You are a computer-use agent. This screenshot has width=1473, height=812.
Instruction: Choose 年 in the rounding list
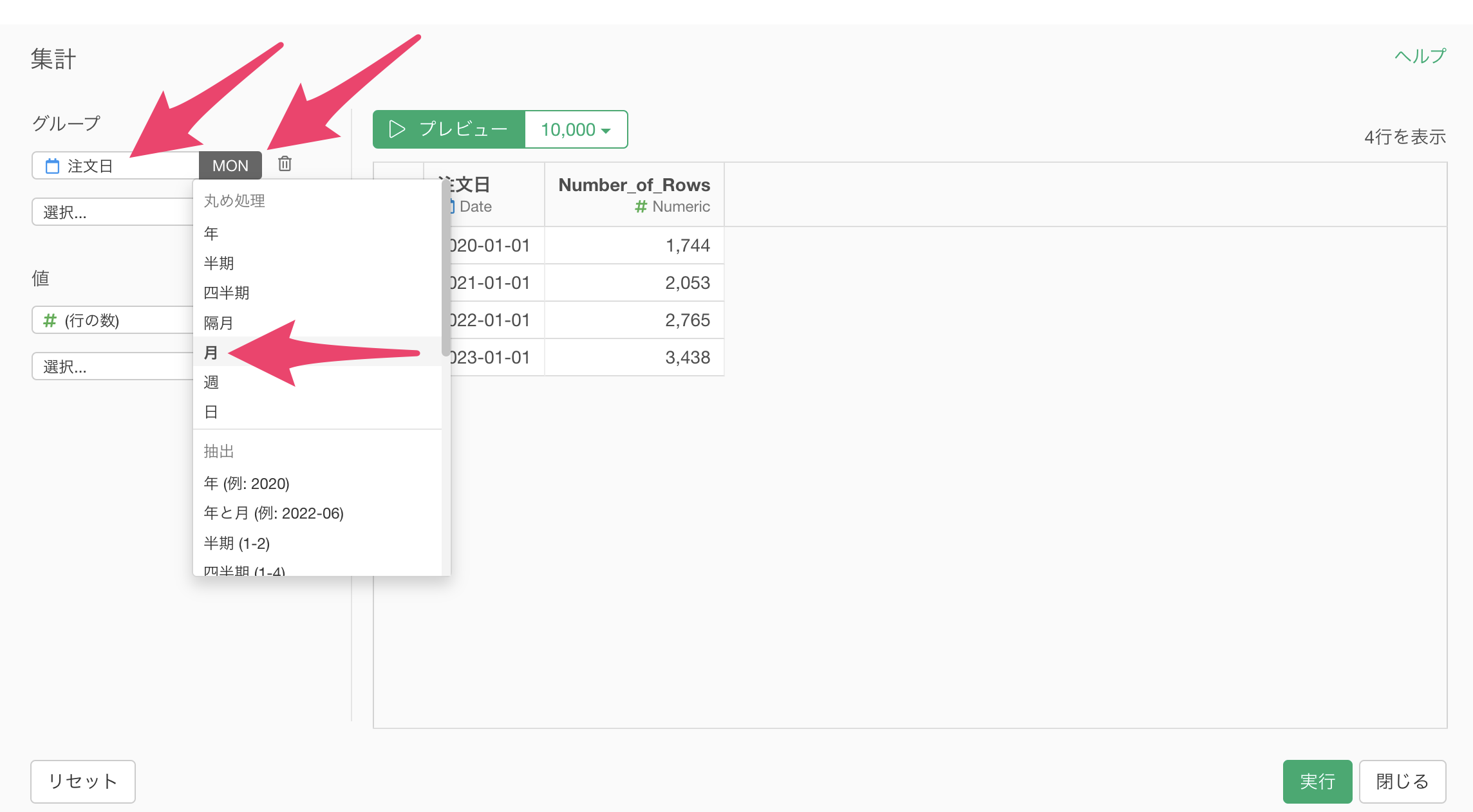click(317, 233)
